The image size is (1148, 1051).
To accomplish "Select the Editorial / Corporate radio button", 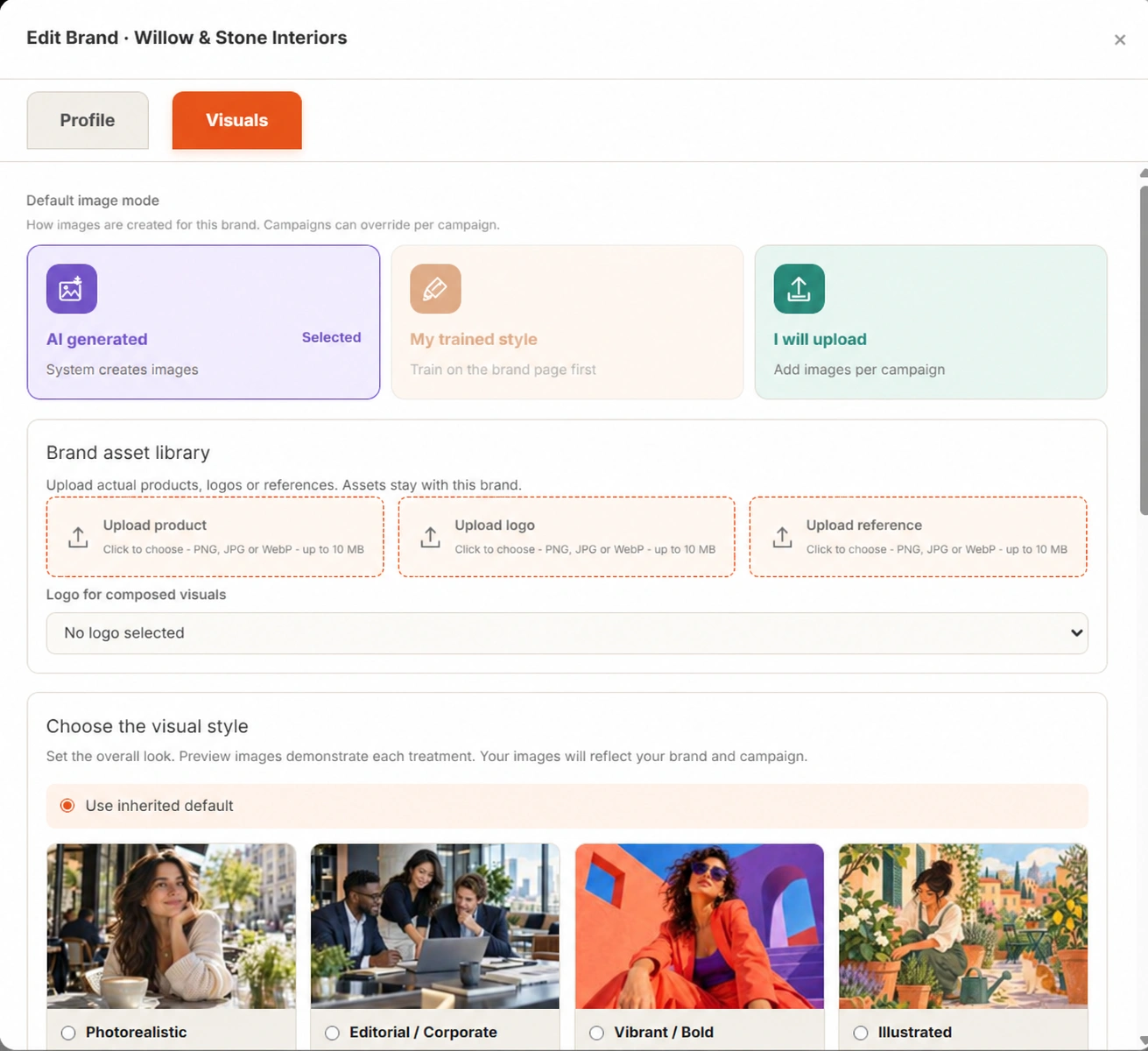I will click(x=332, y=1033).
